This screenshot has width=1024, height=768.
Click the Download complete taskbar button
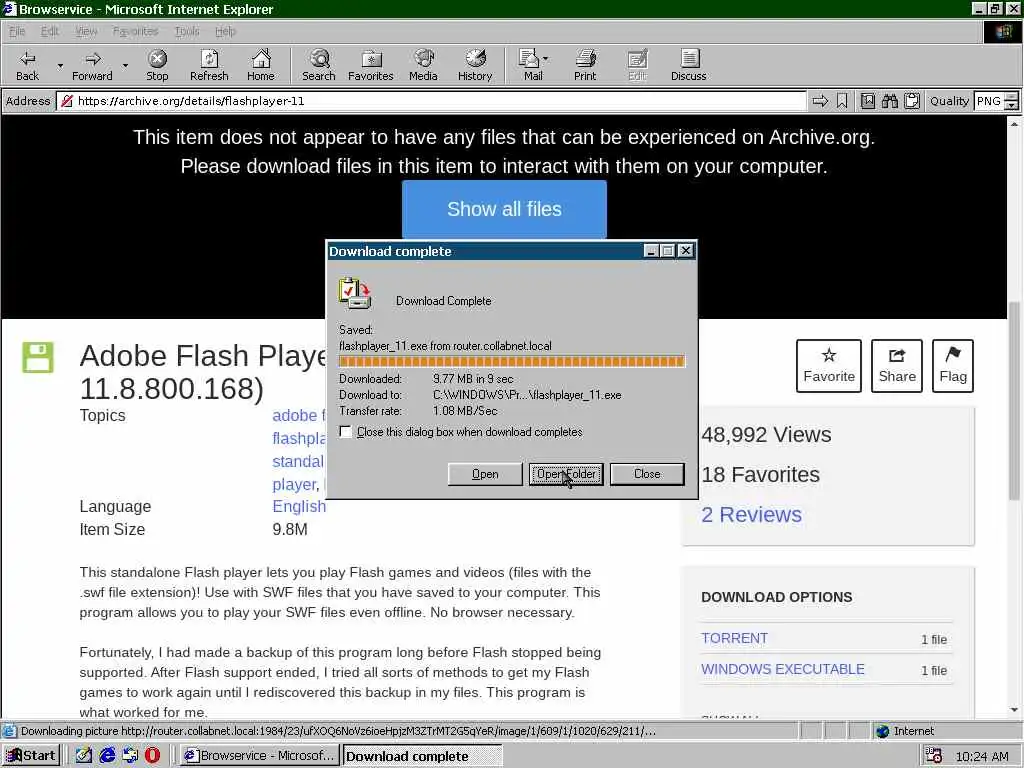(x=423, y=756)
